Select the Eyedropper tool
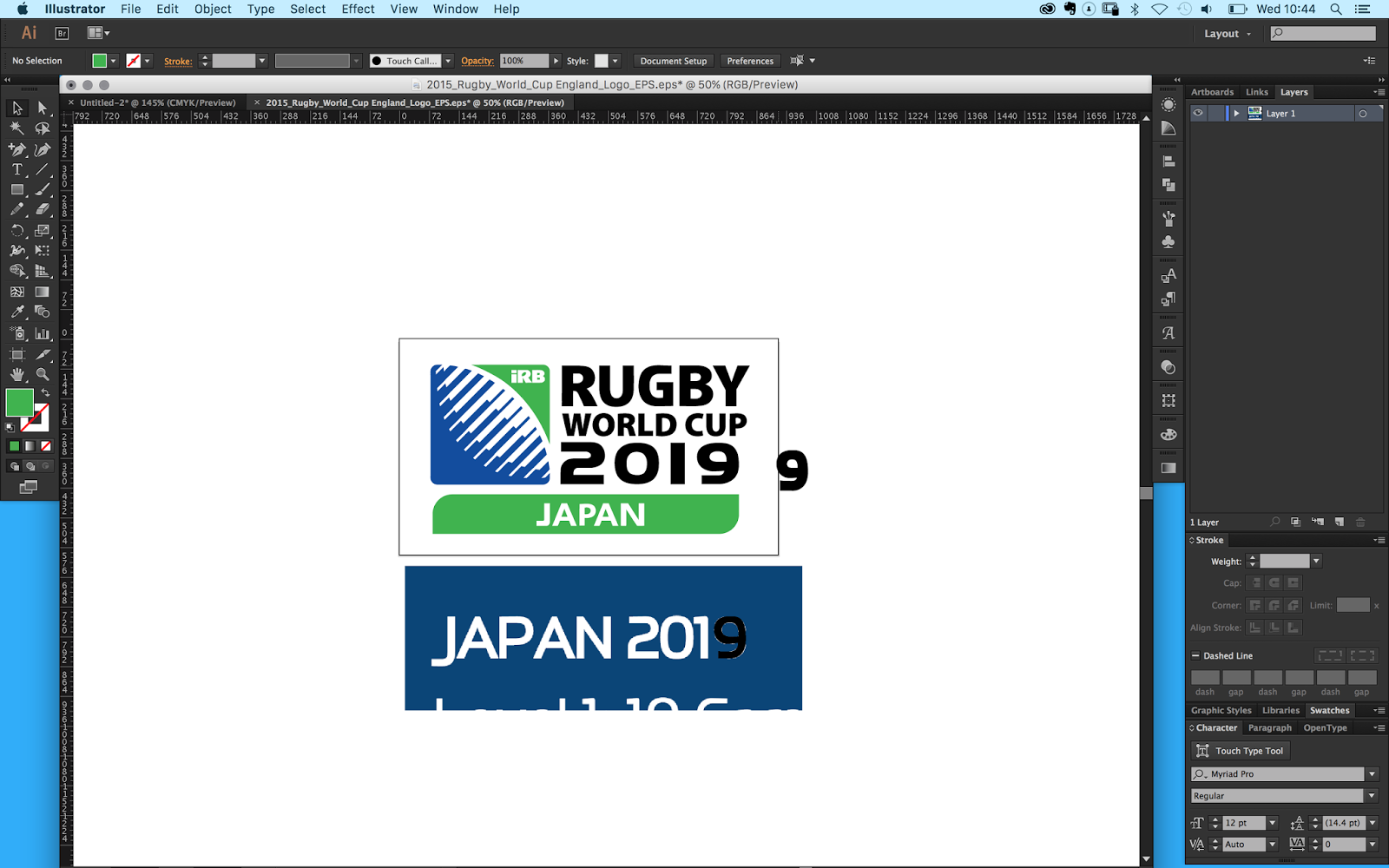The image size is (1389, 868). pos(16,312)
